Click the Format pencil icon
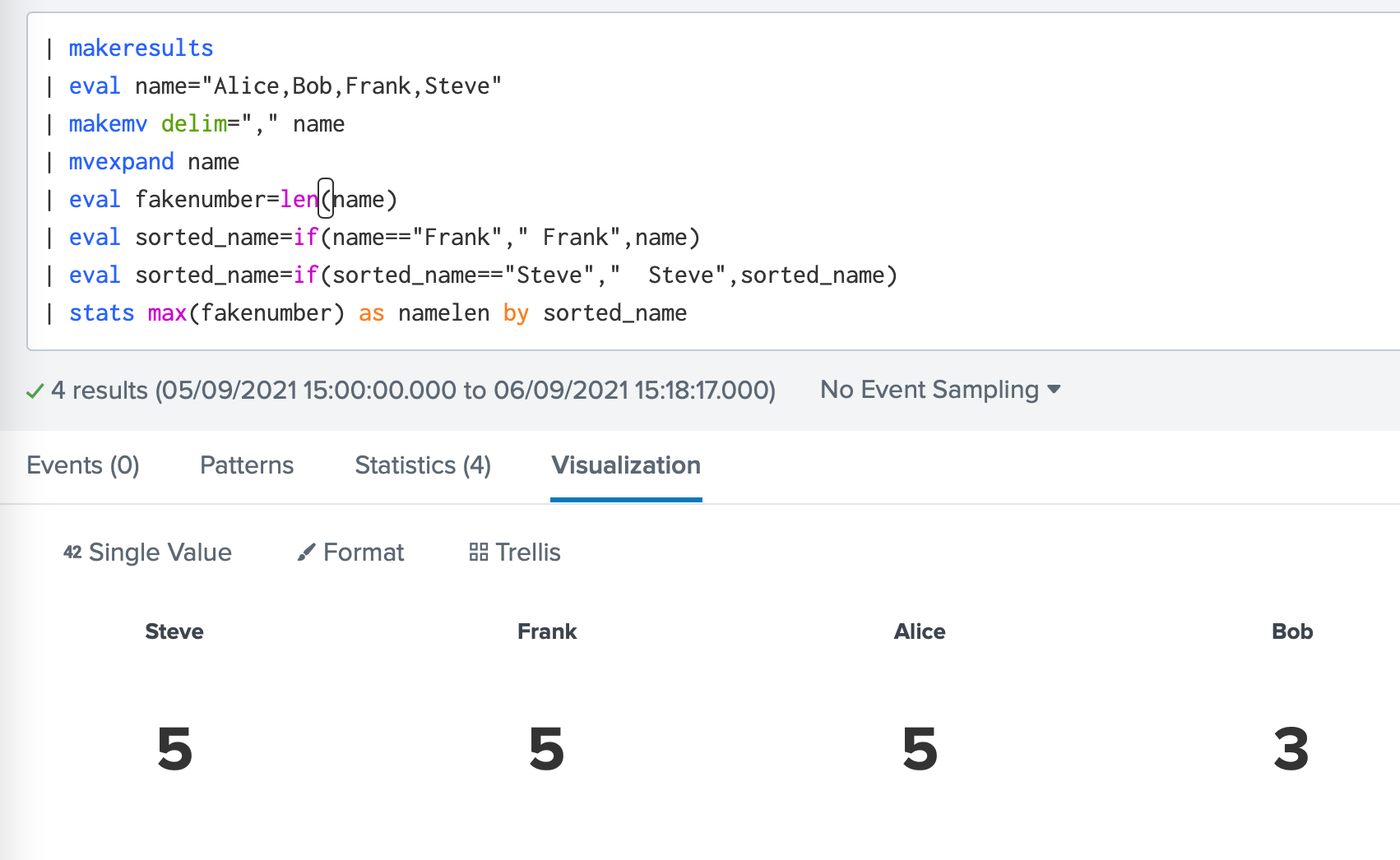 coord(308,553)
